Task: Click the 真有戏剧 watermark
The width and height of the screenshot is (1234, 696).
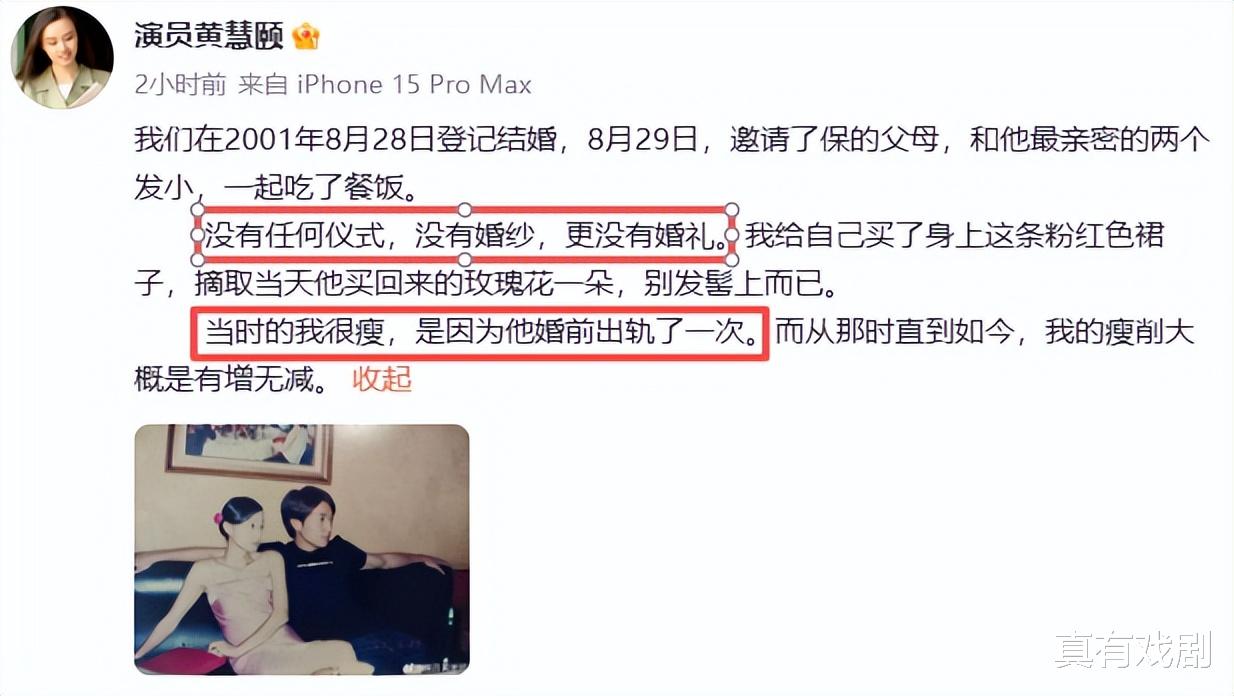Action: pyautogui.click(x=1132, y=650)
